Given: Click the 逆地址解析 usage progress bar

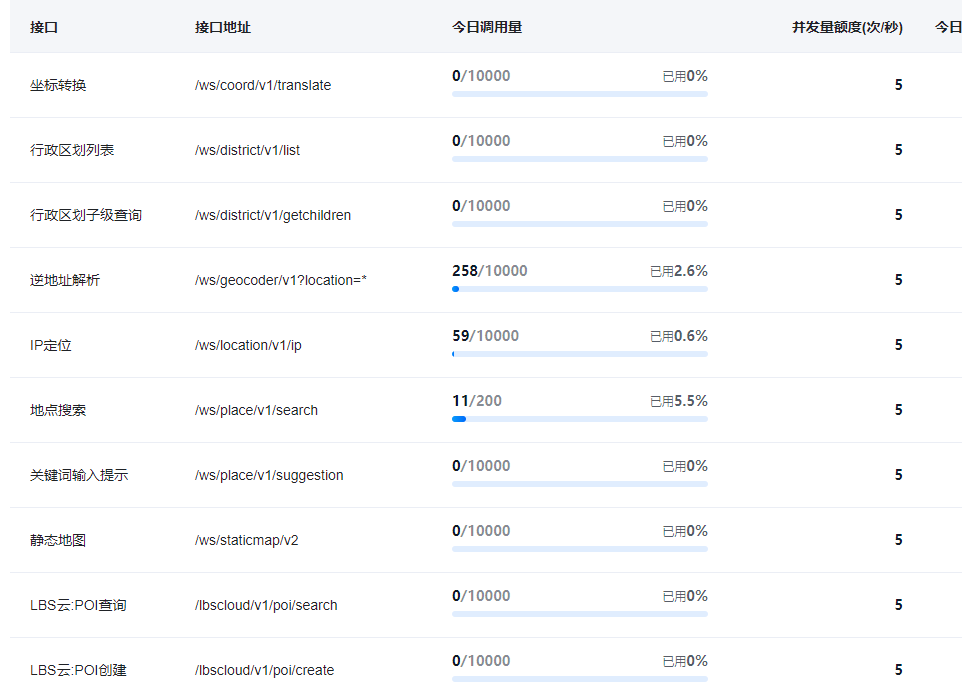Looking at the screenshot, I should [x=580, y=289].
